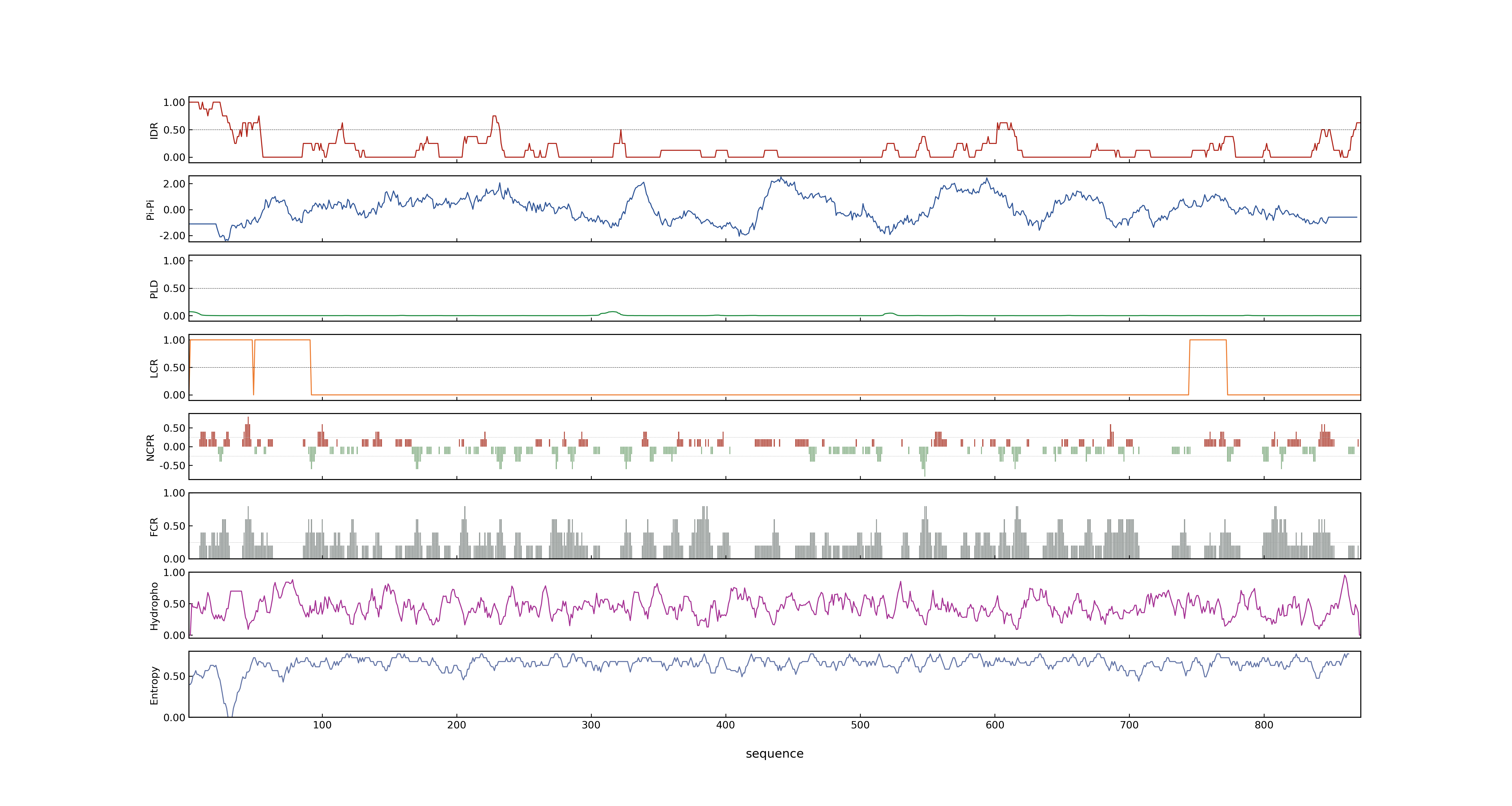The width and height of the screenshot is (1512, 806).
Task: Click the Hydropho y-axis label
Action: tap(154, 606)
